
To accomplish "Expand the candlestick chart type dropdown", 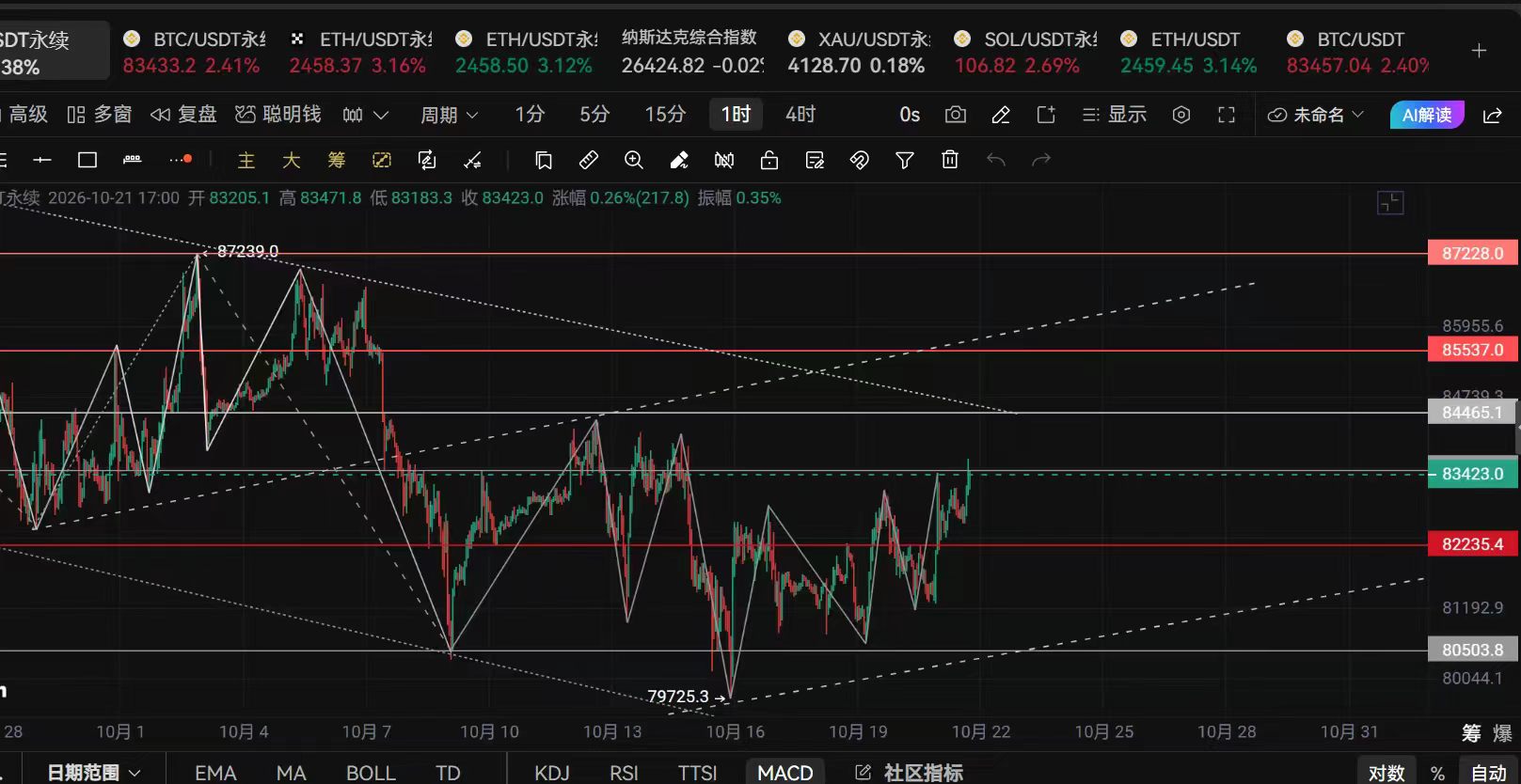I will [x=366, y=115].
